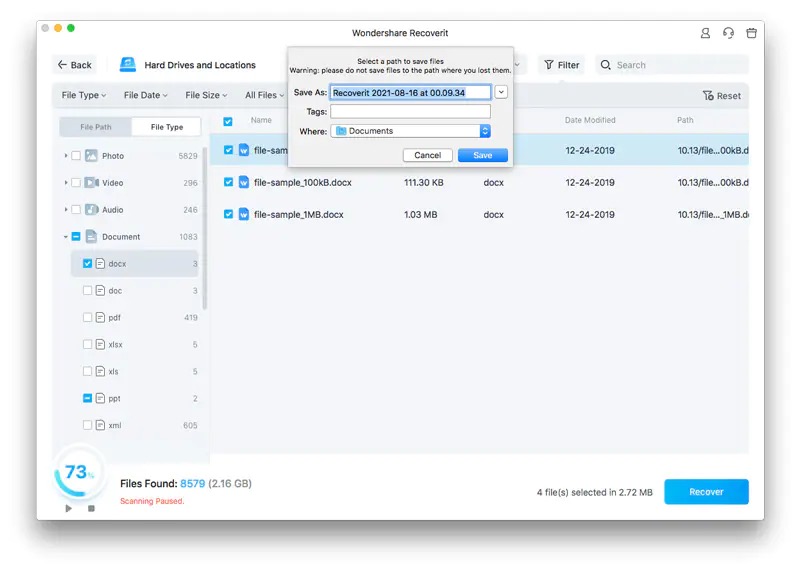The image size is (800, 571).
Task: Click the Filter funnel icon
Action: (548, 65)
